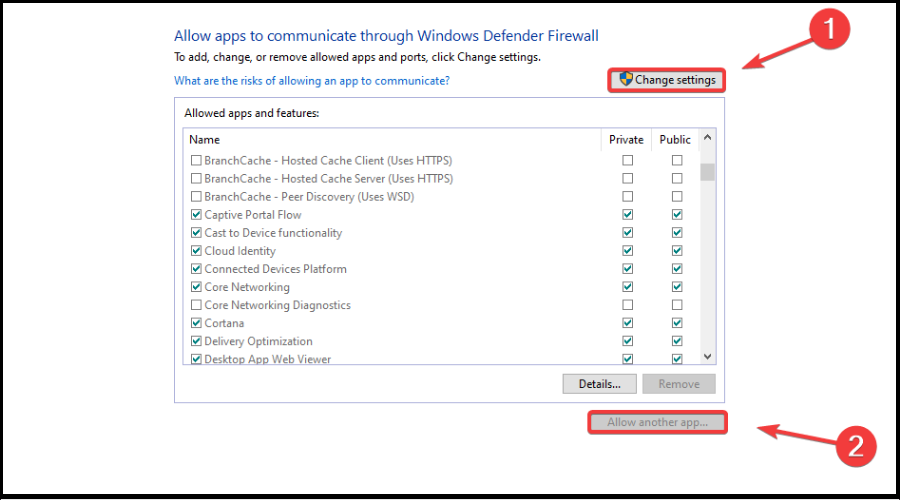Uncheck Connected Devices Platform name checkbox
900x500 pixels.
[x=196, y=269]
